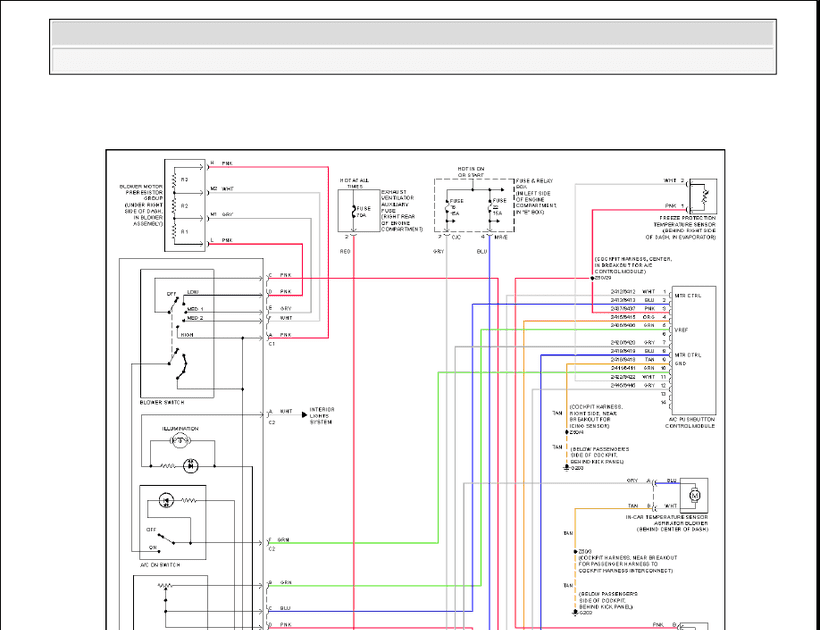
Task: Click the 'A/C ON SWITCH' label
Action: 160,565
